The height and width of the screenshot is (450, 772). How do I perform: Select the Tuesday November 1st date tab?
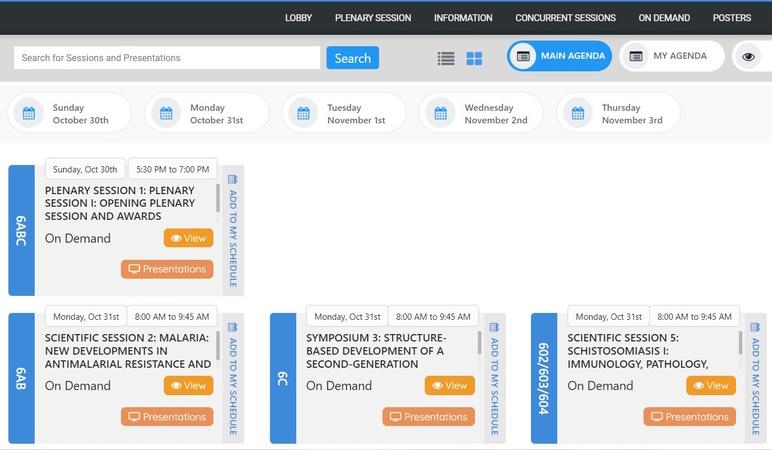(344, 113)
